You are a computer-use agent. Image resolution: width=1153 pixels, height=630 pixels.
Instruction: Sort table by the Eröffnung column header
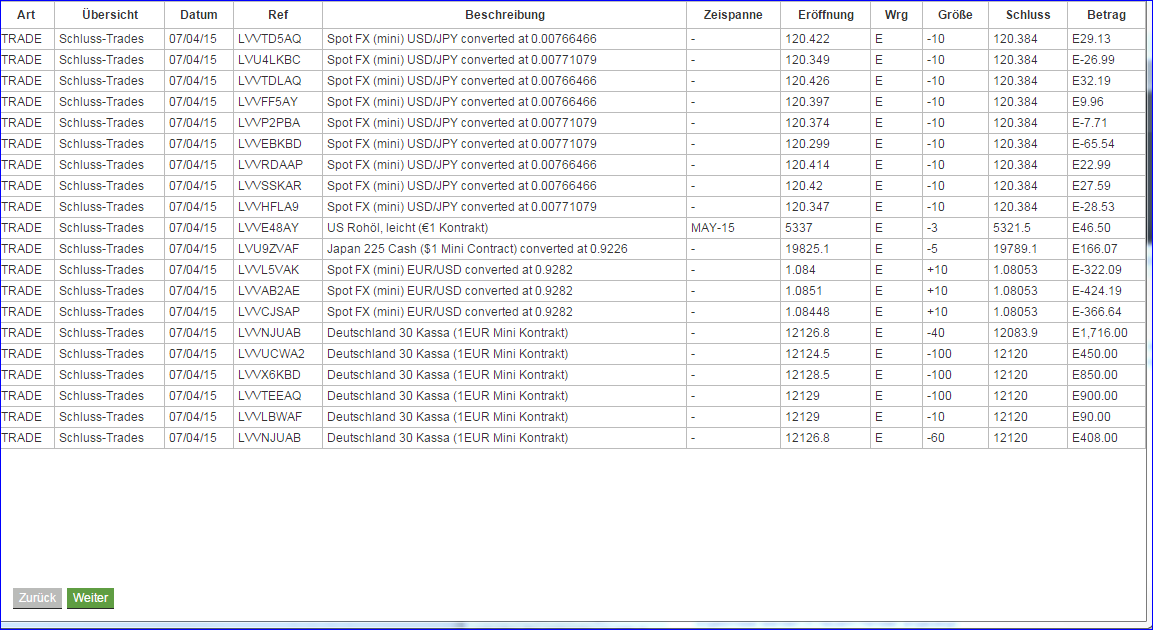[x=825, y=14]
